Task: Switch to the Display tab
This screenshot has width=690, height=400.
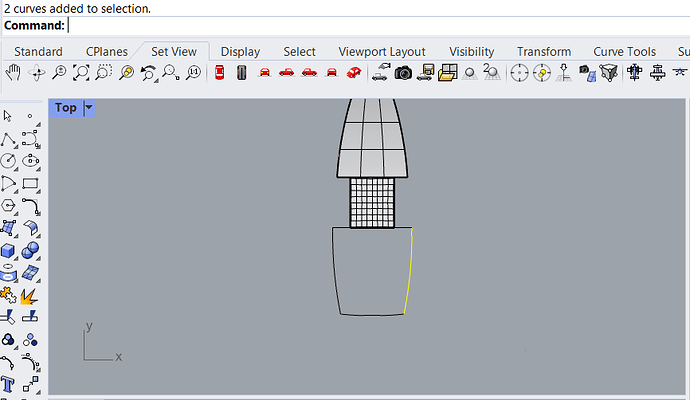Action: [x=240, y=51]
